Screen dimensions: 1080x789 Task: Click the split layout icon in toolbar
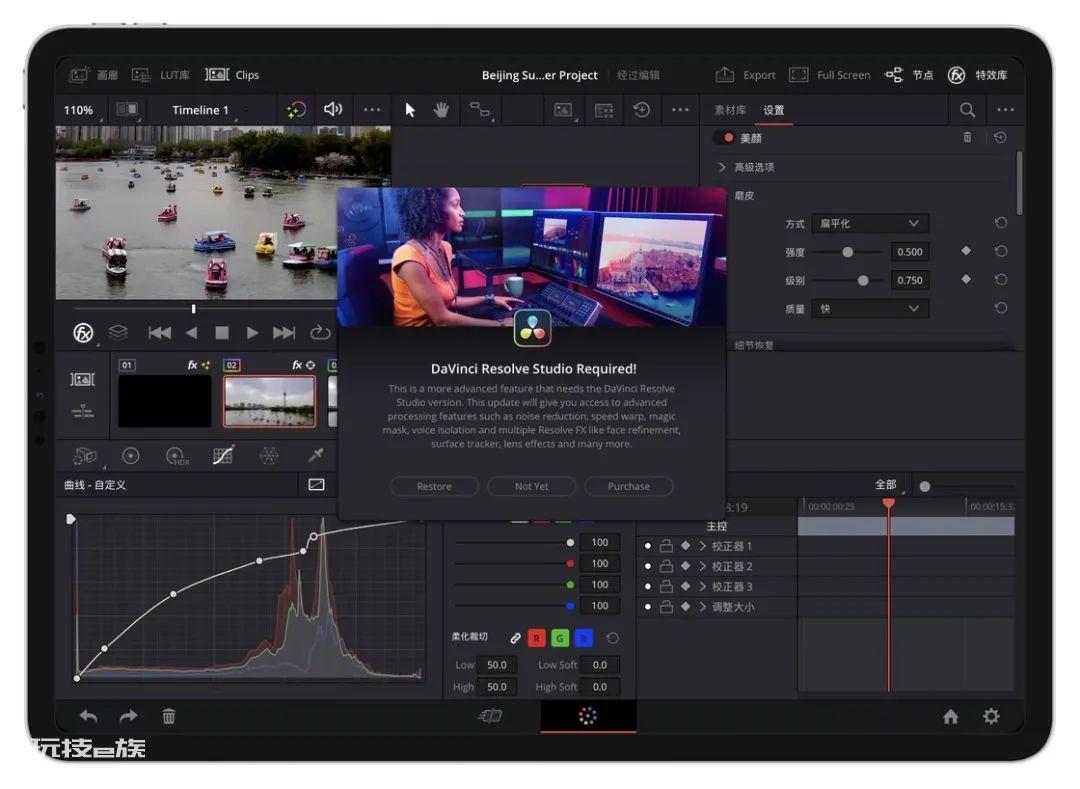coord(603,110)
